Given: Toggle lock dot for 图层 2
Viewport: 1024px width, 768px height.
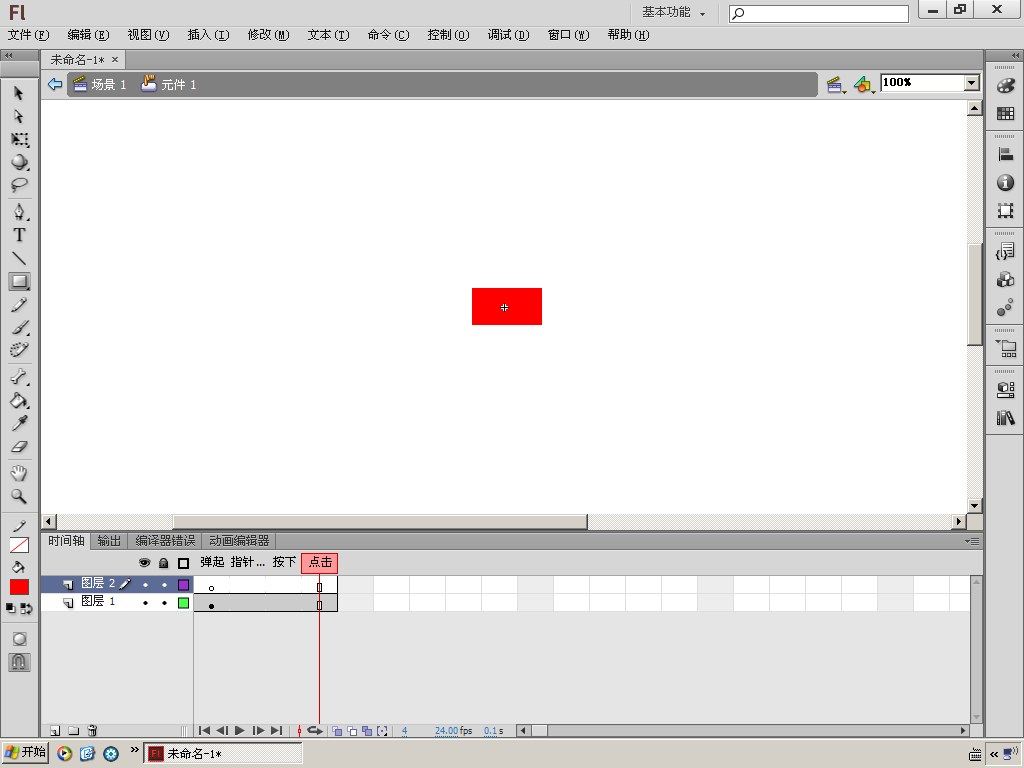Looking at the screenshot, I should click(x=164, y=585).
